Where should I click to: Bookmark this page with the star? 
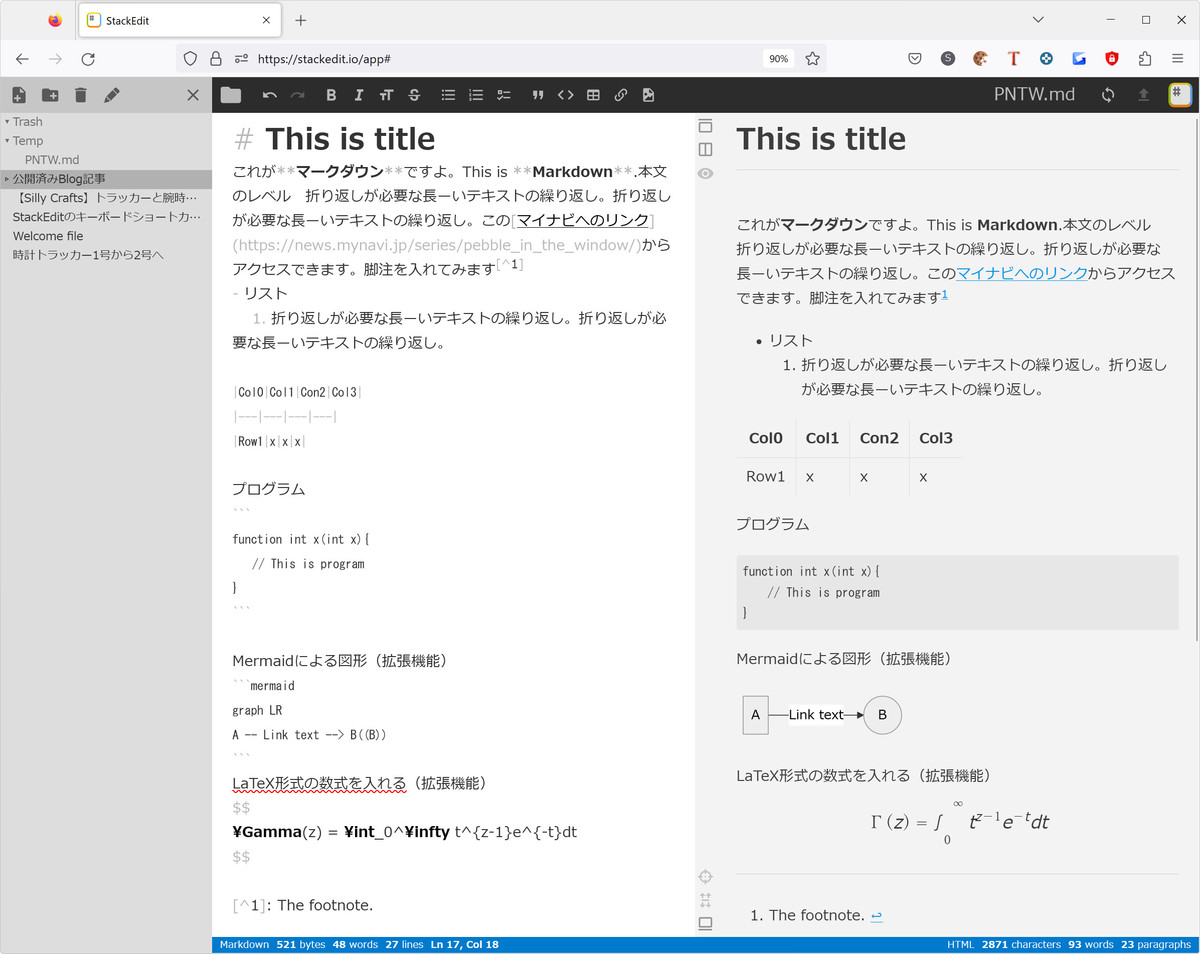click(813, 59)
